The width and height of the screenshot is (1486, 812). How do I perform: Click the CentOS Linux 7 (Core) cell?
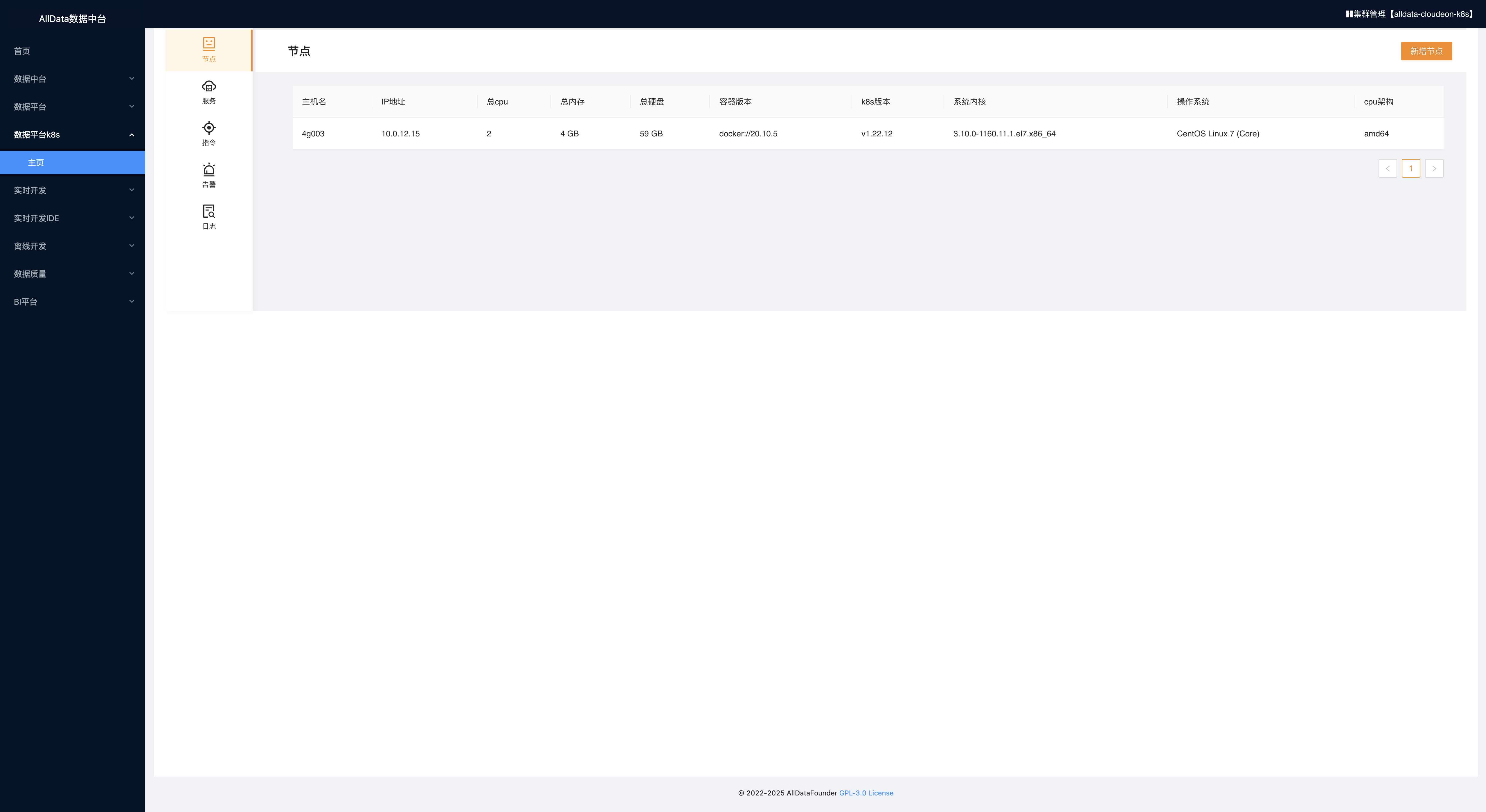pyautogui.click(x=1218, y=133)
